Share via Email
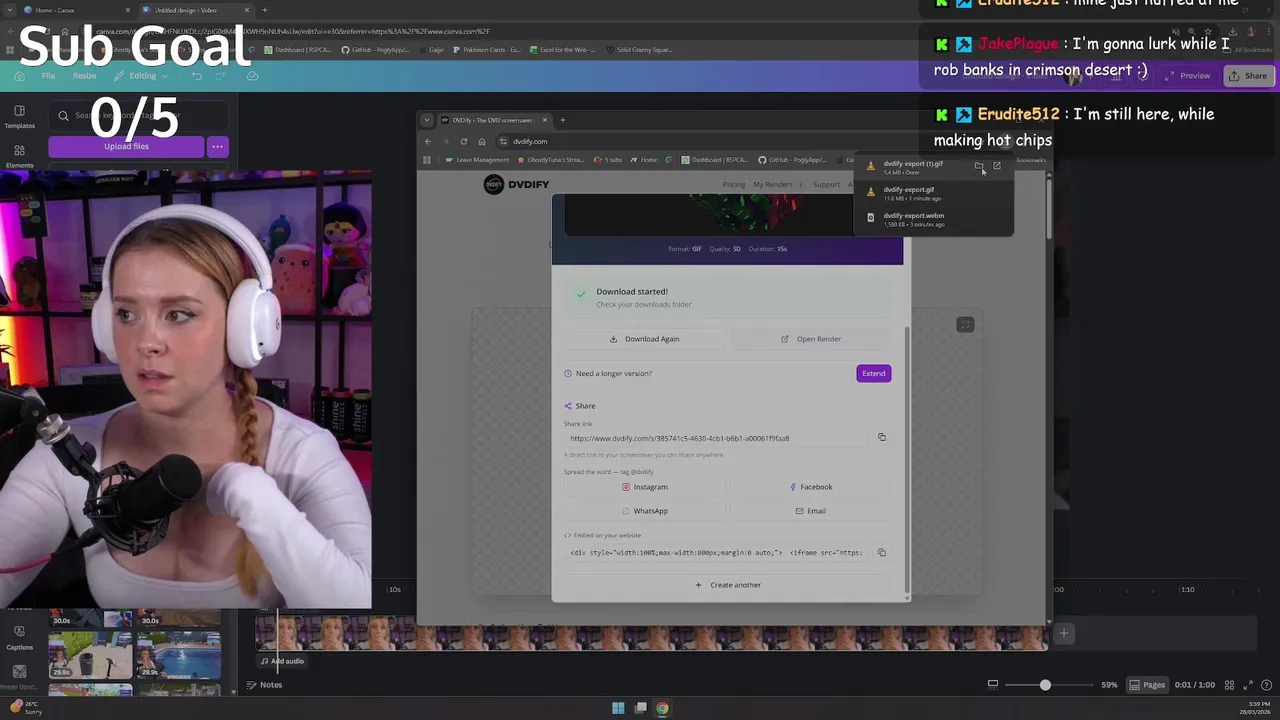Image resolution: width=1280 pixels, height=720 pixels. coord(811,511)
